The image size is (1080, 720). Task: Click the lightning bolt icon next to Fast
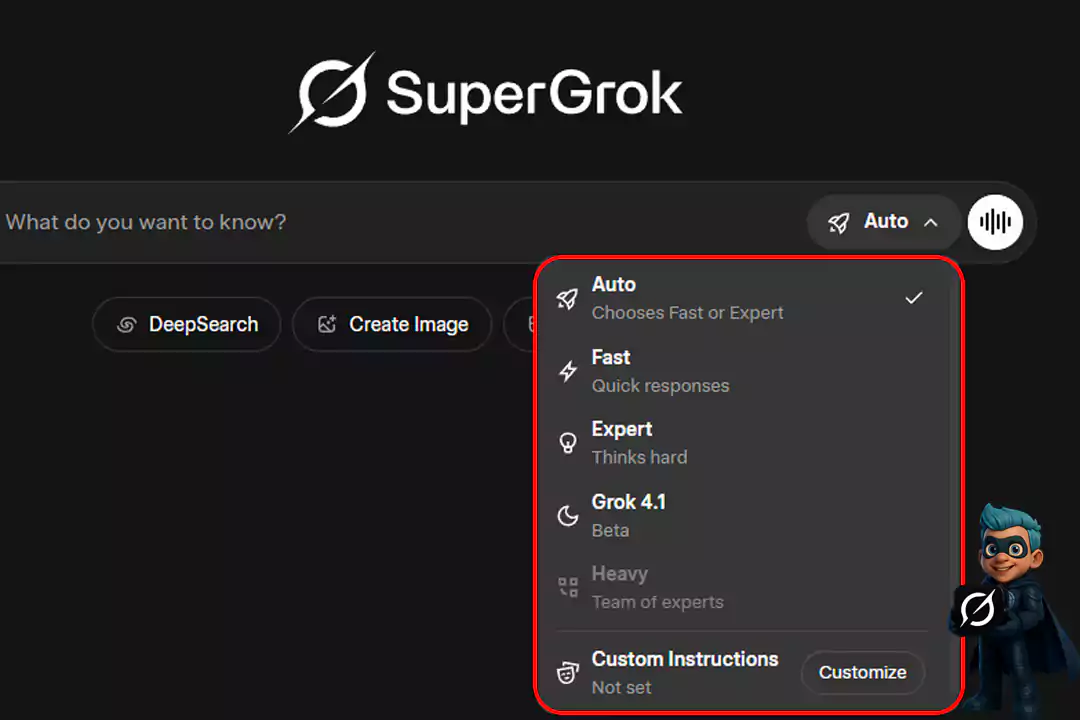(568, 370)
